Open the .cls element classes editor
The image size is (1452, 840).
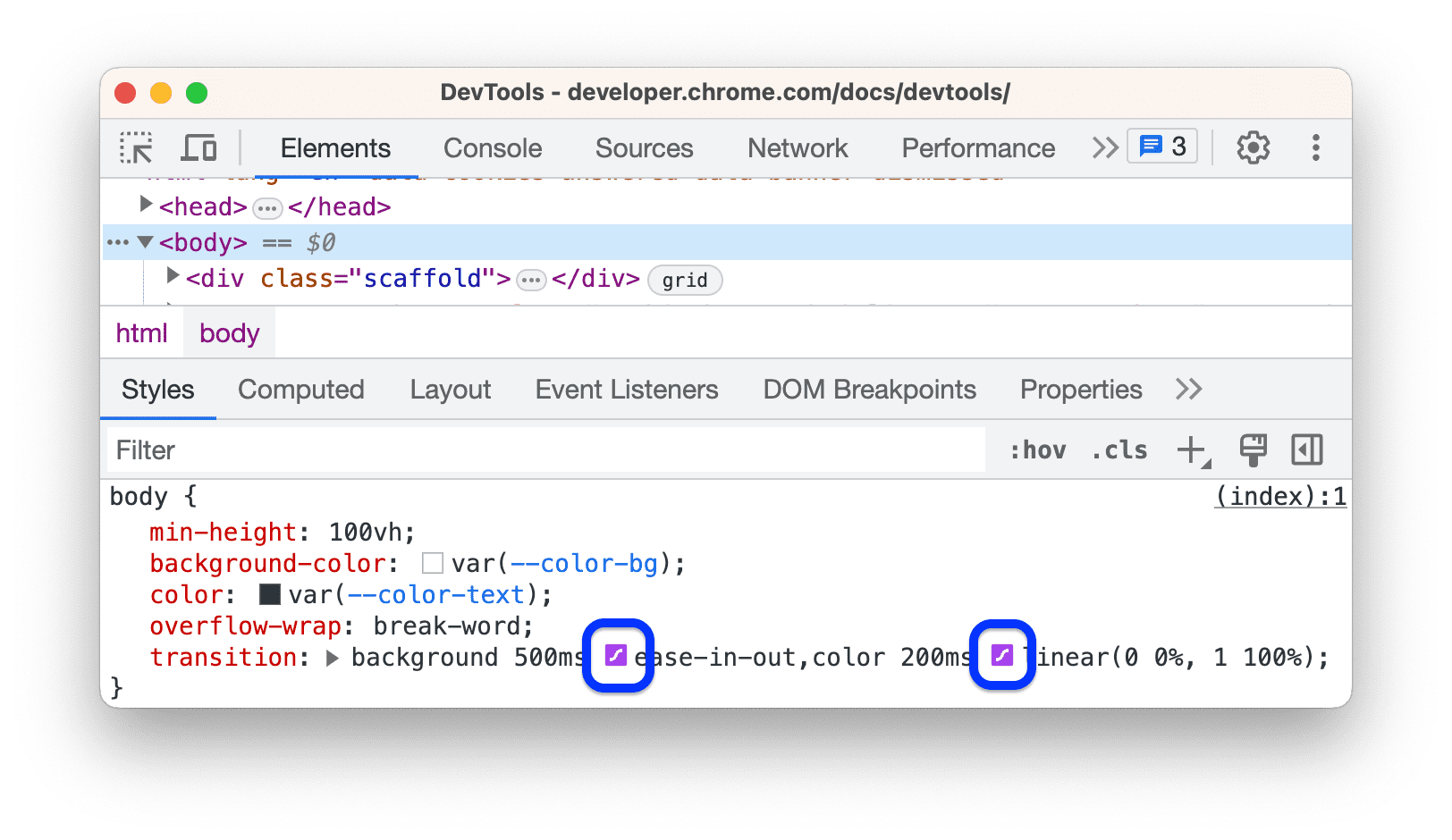(x=1119, y=449)
